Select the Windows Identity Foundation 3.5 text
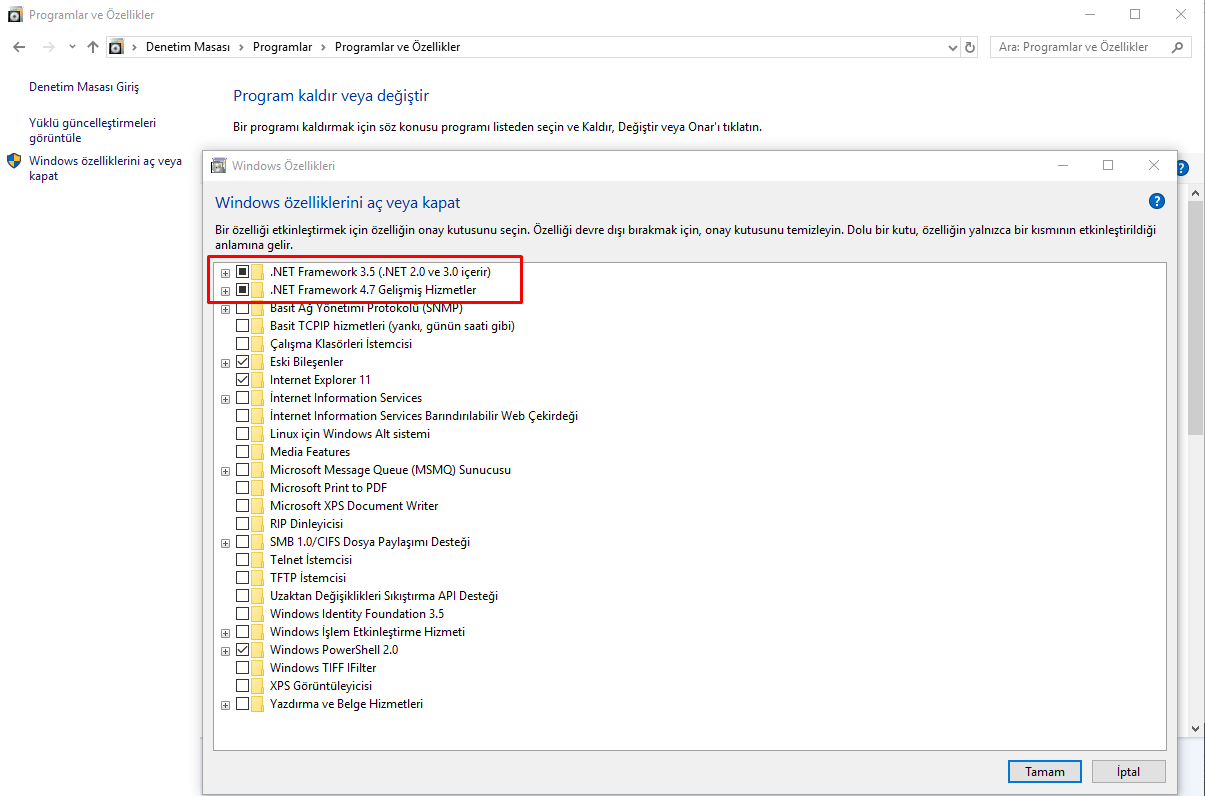 click(x=357, y=614)
